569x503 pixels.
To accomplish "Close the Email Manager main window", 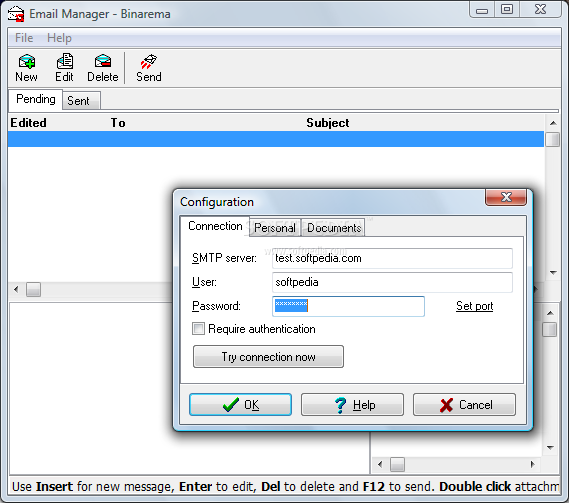I will (x=540, y=10).
